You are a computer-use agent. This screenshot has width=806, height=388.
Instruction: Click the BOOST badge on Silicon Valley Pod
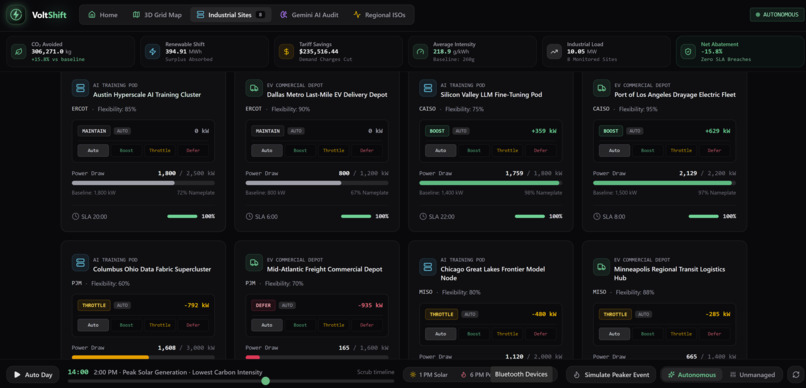pyautogui.click(x=437, y=131)
